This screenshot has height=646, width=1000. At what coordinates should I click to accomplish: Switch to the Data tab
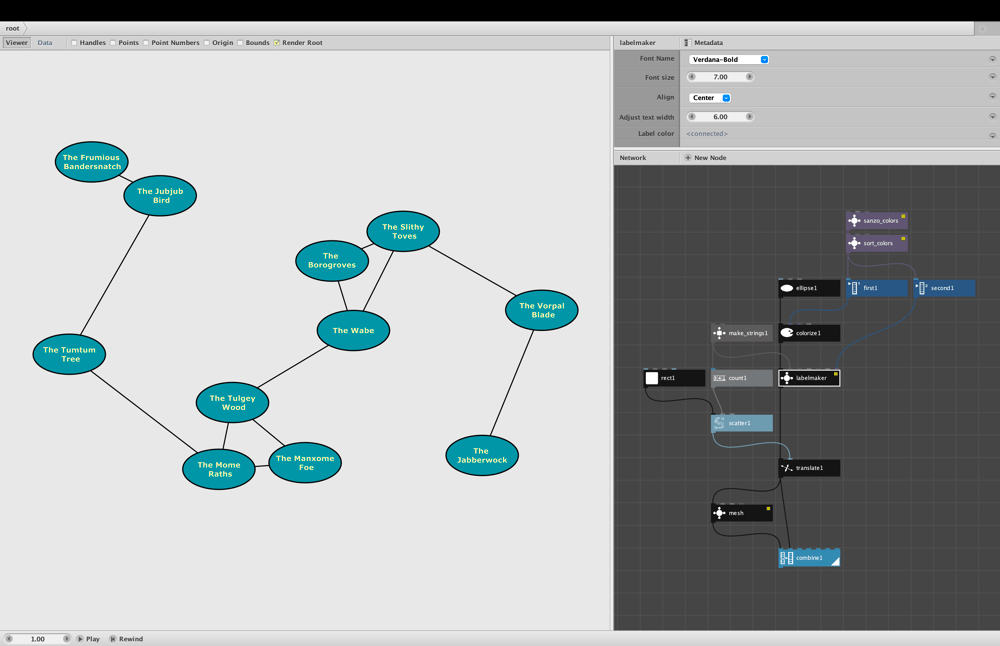(45, 43)
